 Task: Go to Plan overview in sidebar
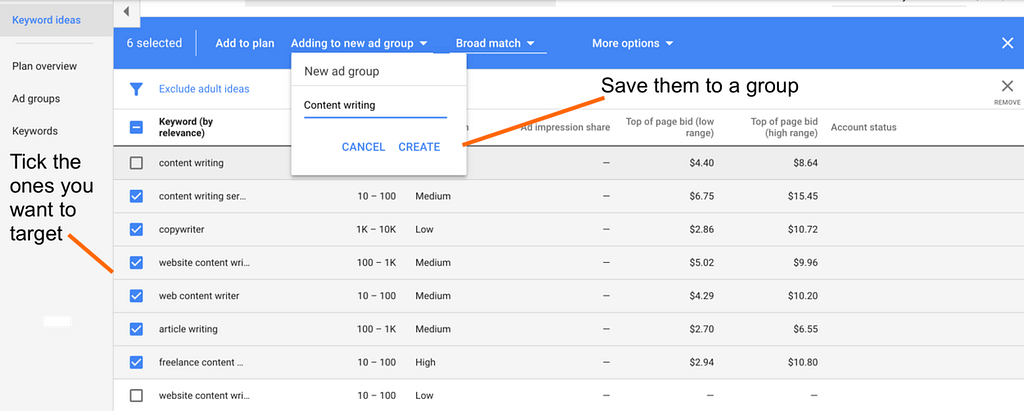[x=44, y=66]
